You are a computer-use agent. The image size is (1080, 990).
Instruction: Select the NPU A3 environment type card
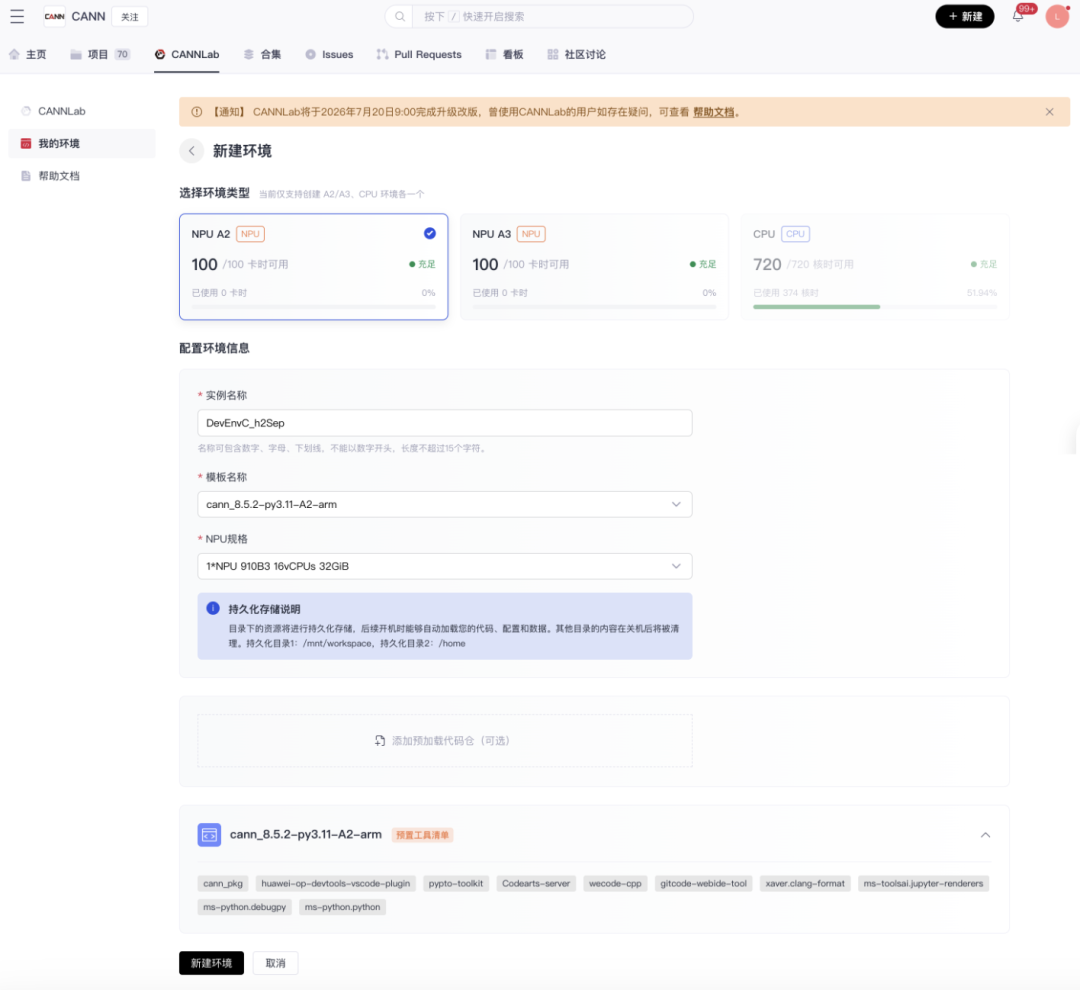pos(594,267)
